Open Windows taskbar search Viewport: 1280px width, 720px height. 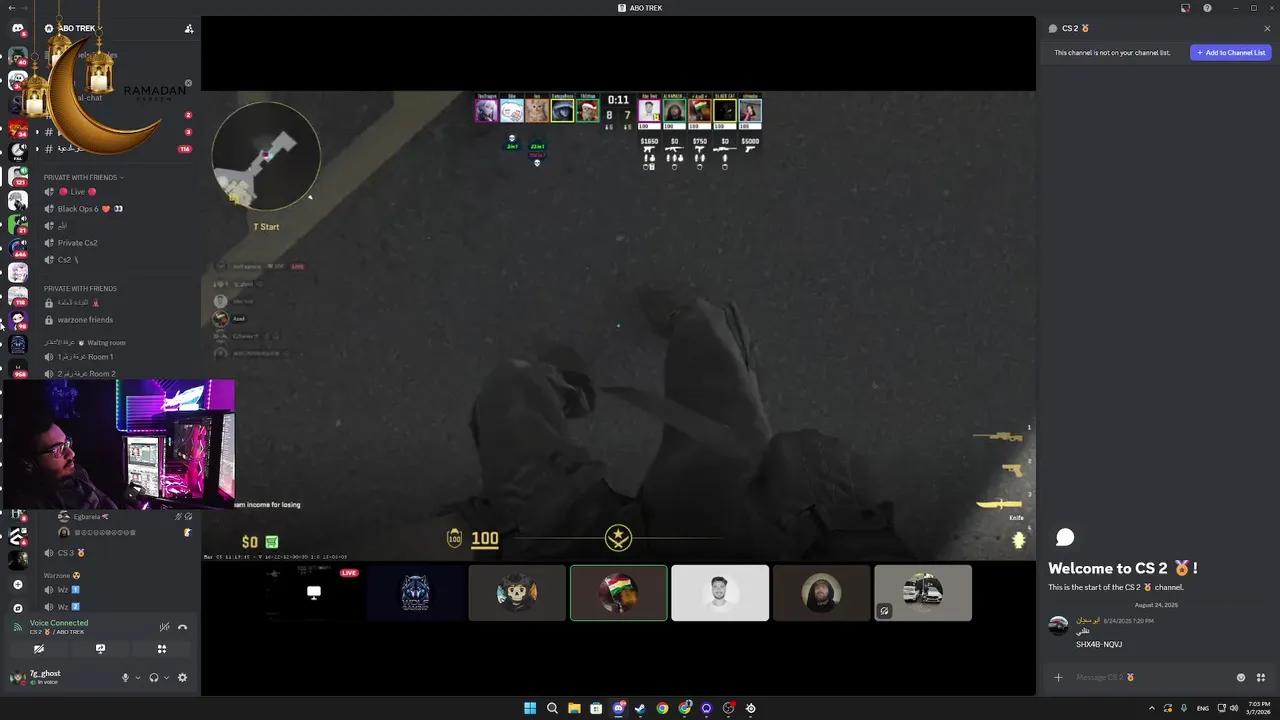tap(552, 708)
